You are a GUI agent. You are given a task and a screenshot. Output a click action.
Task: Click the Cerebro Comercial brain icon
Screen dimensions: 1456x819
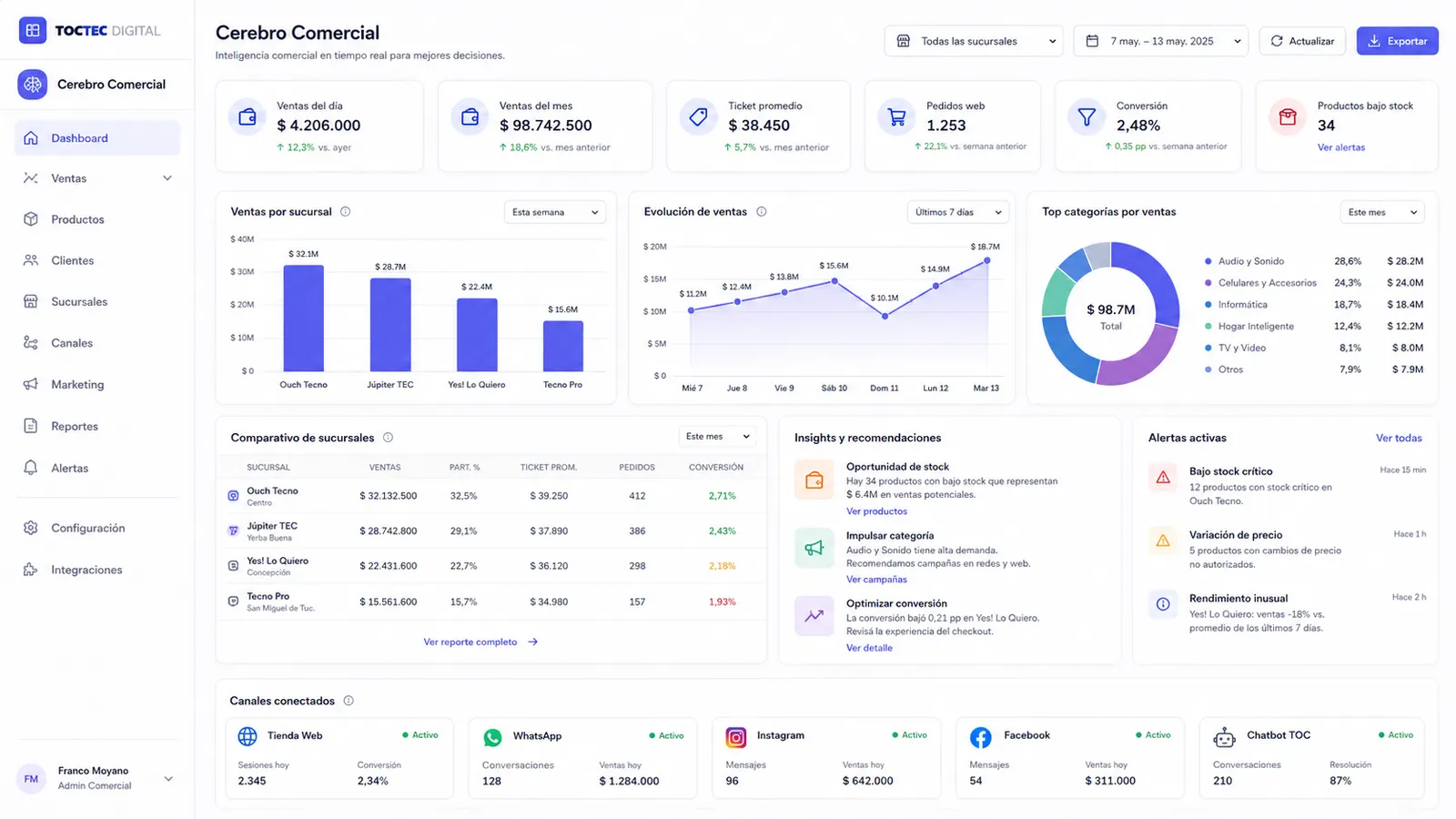click(33, 85)
